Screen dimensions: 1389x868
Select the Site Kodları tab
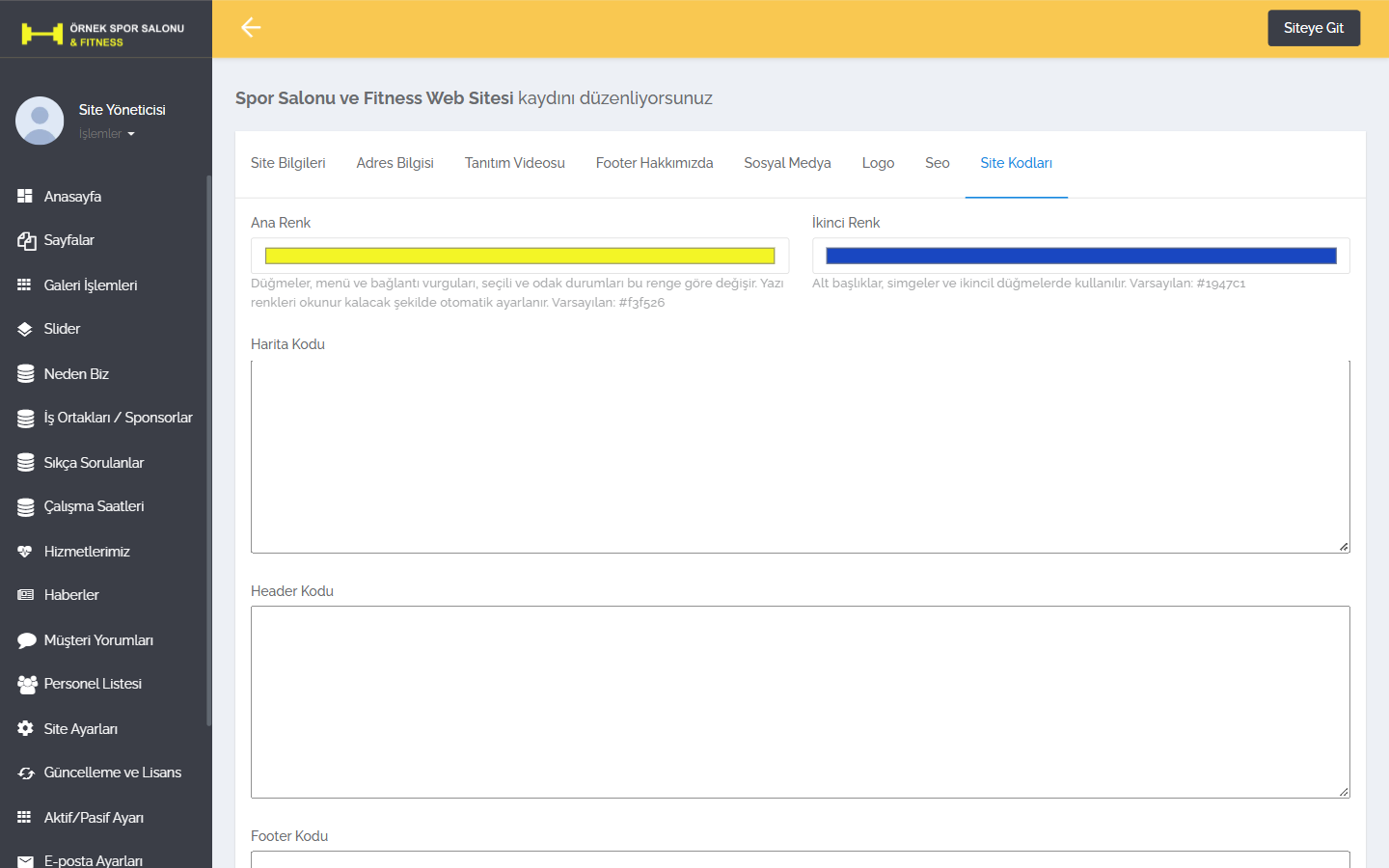click(1017, 163)
